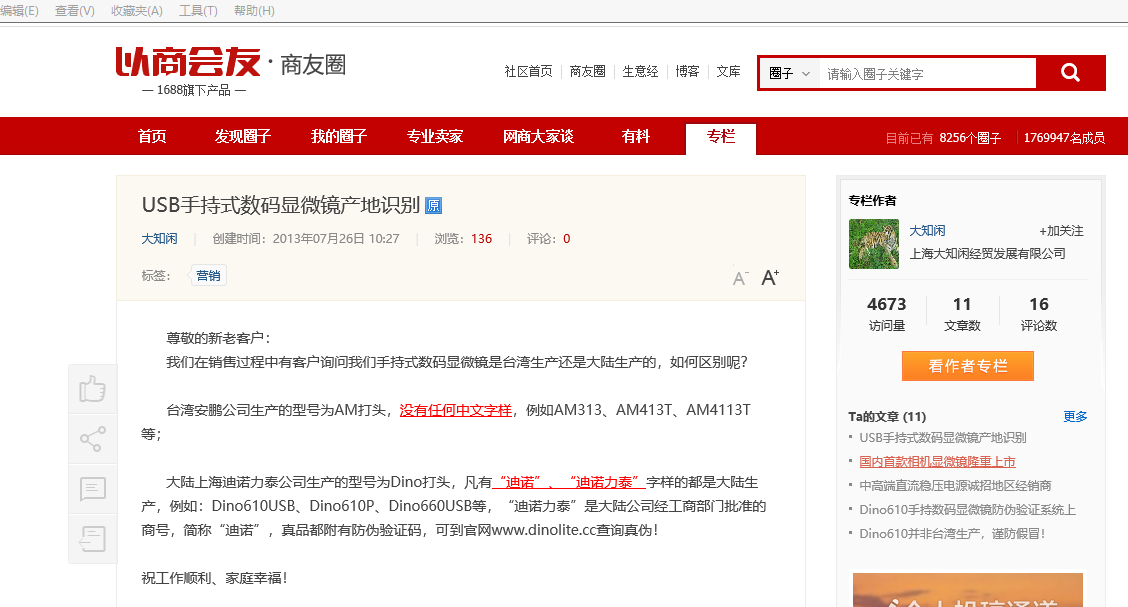The height and width of the screenshot is (607, 1128).
Task: Click 更多 to see more author articles
Action: (1075, 417)
